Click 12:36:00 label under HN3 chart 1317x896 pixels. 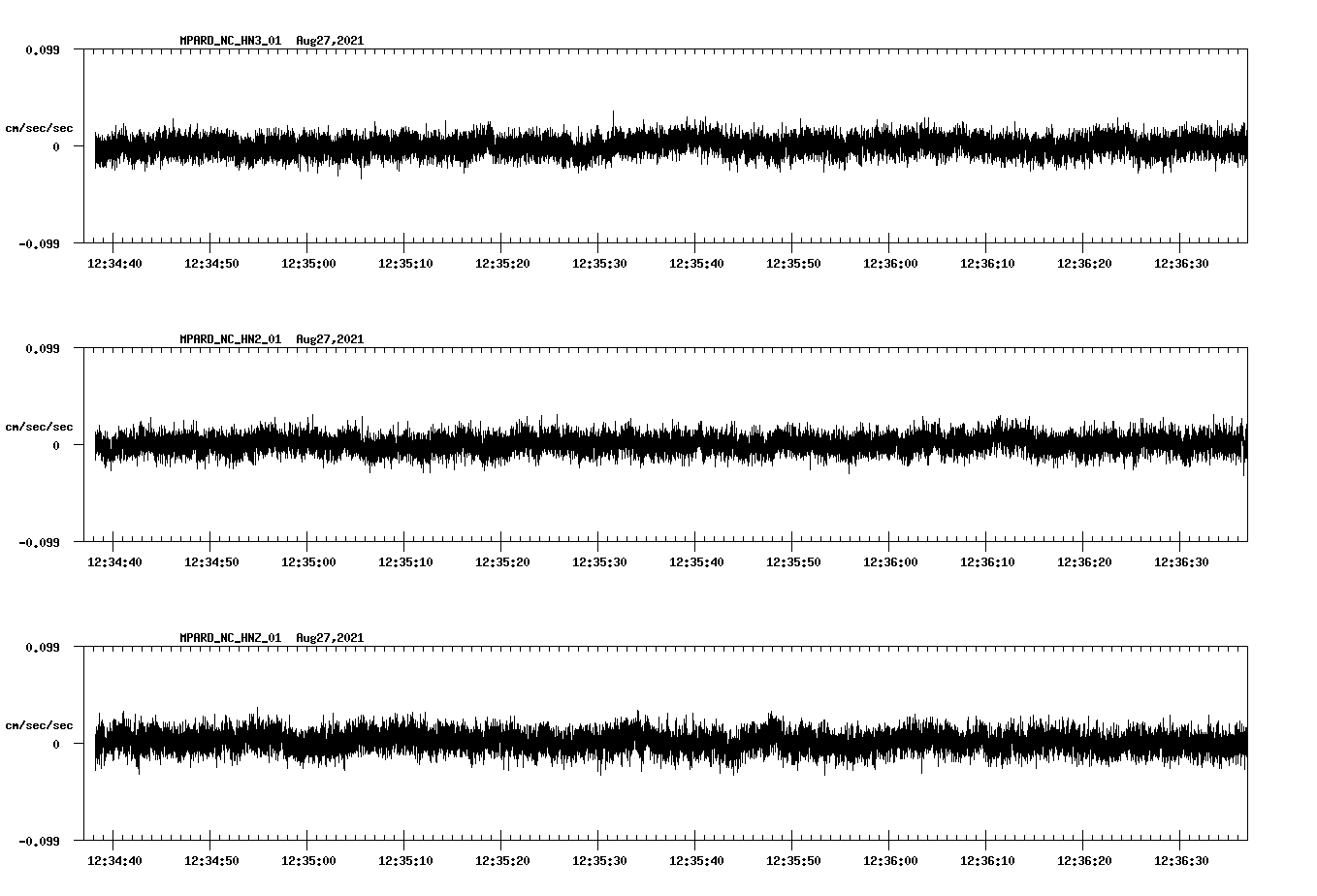point(890,264)
